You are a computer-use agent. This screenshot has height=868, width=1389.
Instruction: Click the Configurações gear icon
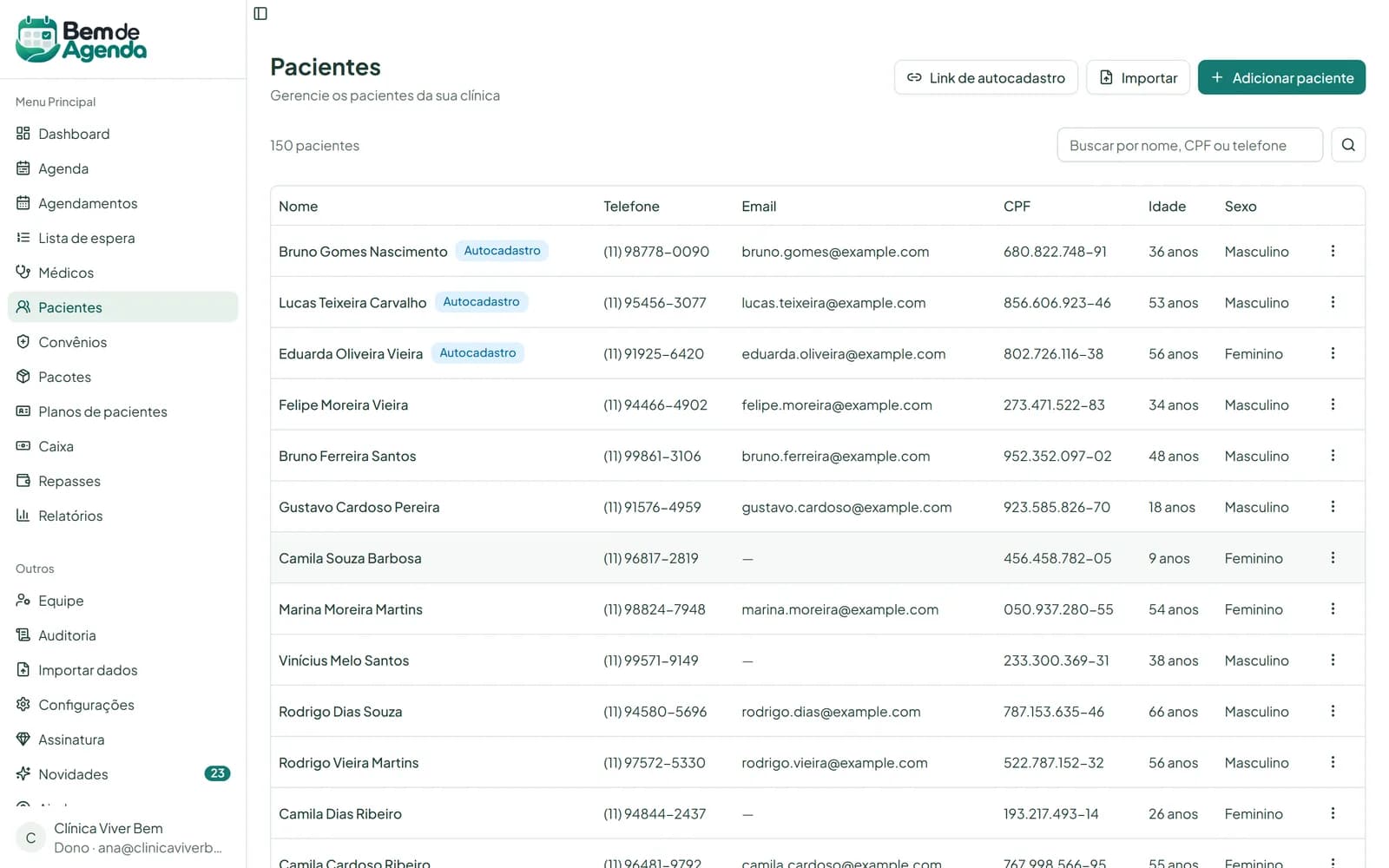tap(23, 705)
